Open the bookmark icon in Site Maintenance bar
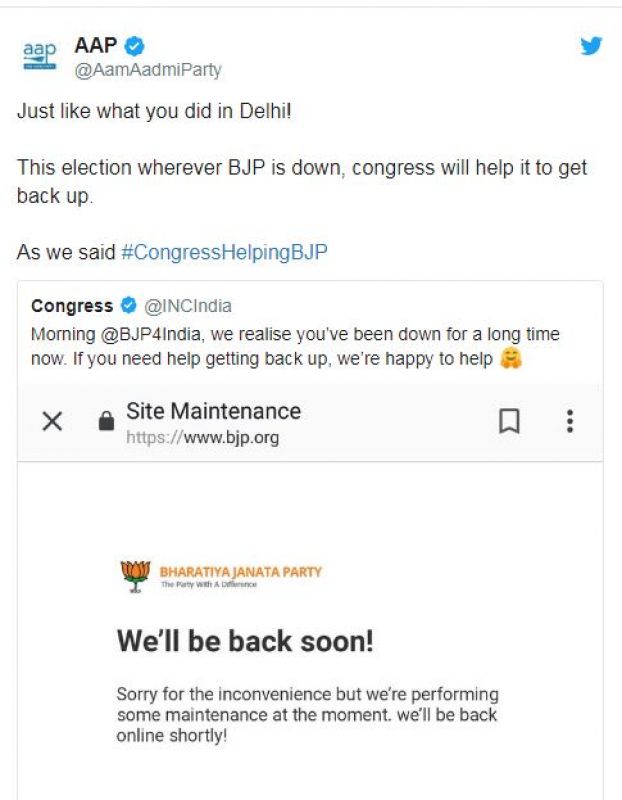This screenshot has height=800, width=622. coord(509,420)
